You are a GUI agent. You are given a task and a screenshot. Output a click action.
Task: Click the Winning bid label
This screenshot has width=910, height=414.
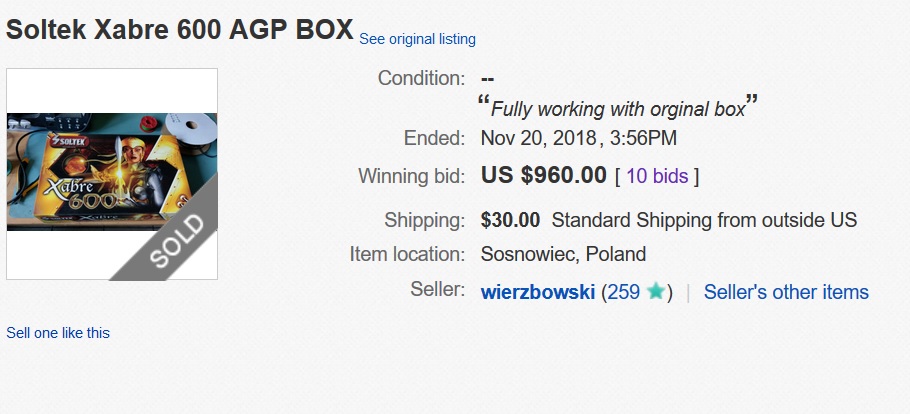(411, 175)
